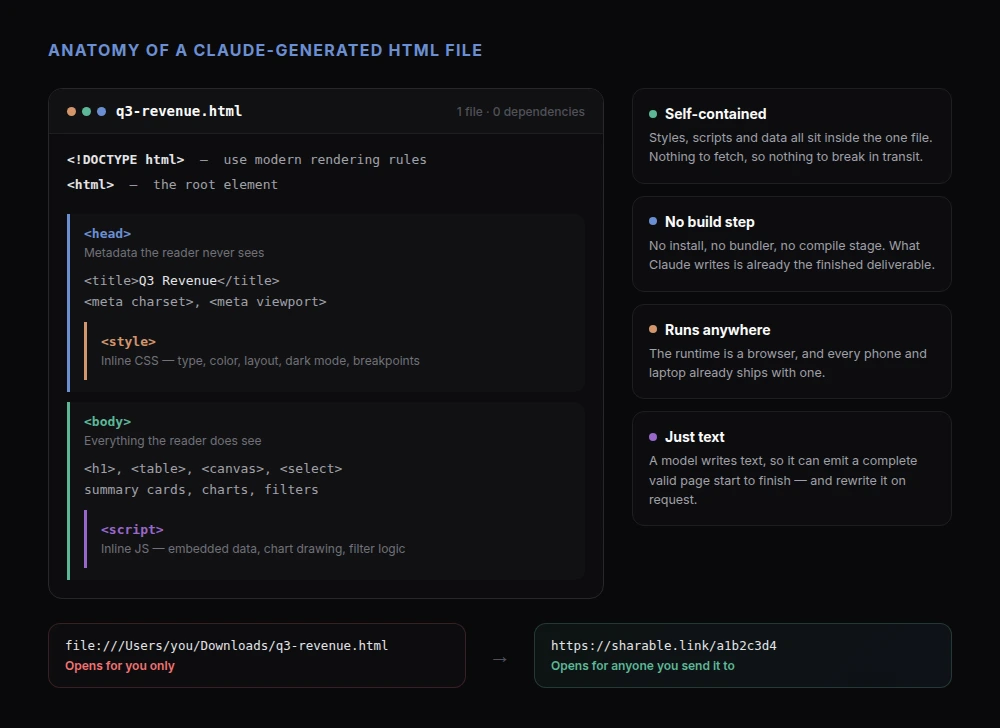Image resolution: width=1000 pixels, height=728 pixels.
Task: Click the purple bullet next to Just text
Action: pos(653,437)
